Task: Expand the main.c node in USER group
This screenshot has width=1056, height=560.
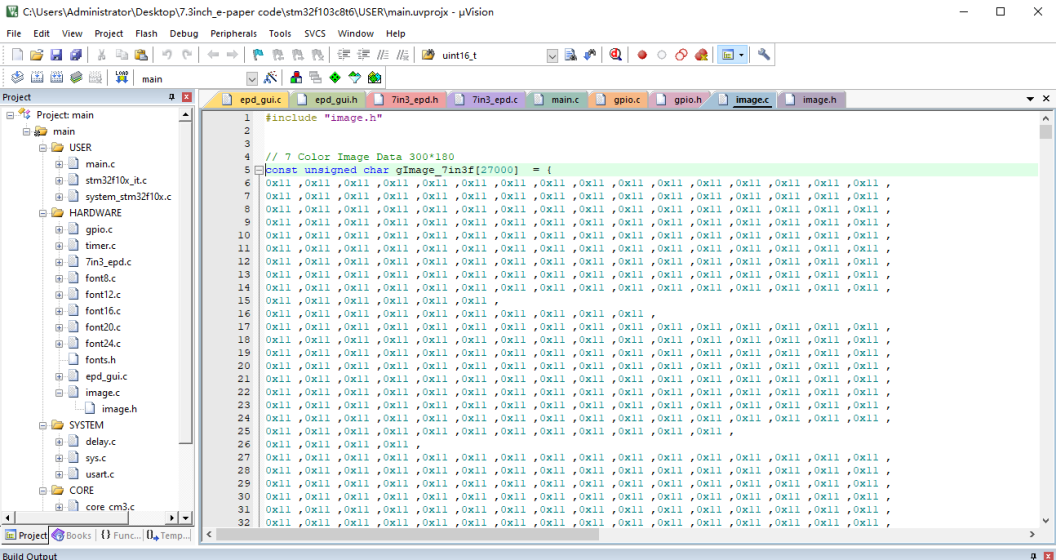Action: 59,164
